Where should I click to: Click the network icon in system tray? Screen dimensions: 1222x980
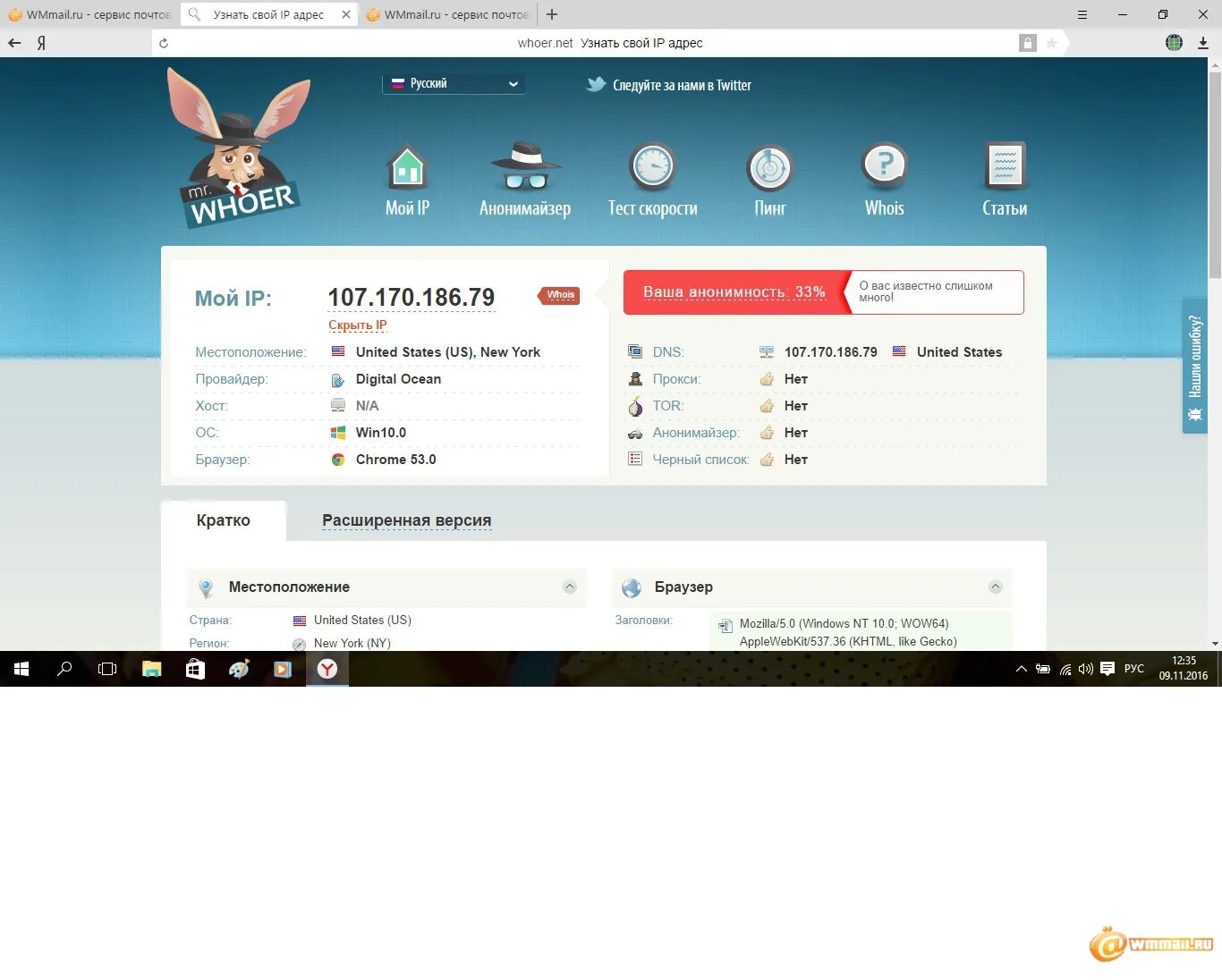click(x=1065, y=669)
